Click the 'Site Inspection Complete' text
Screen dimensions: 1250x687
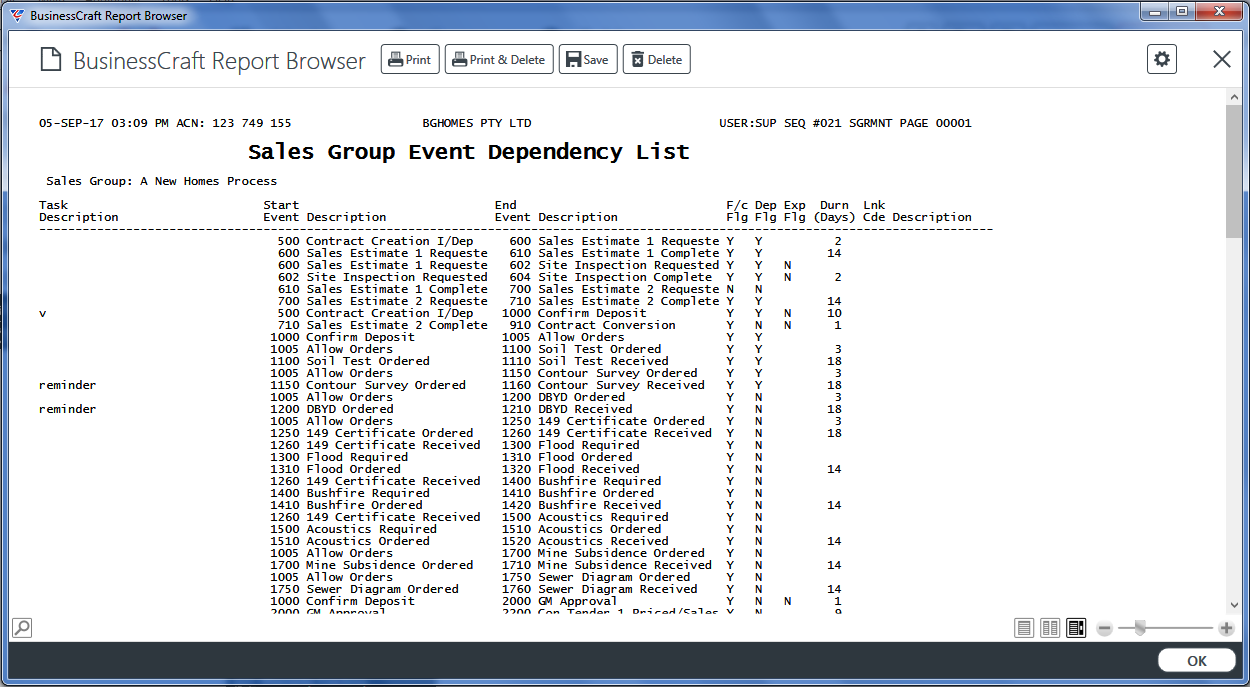[x=625, y=277]
